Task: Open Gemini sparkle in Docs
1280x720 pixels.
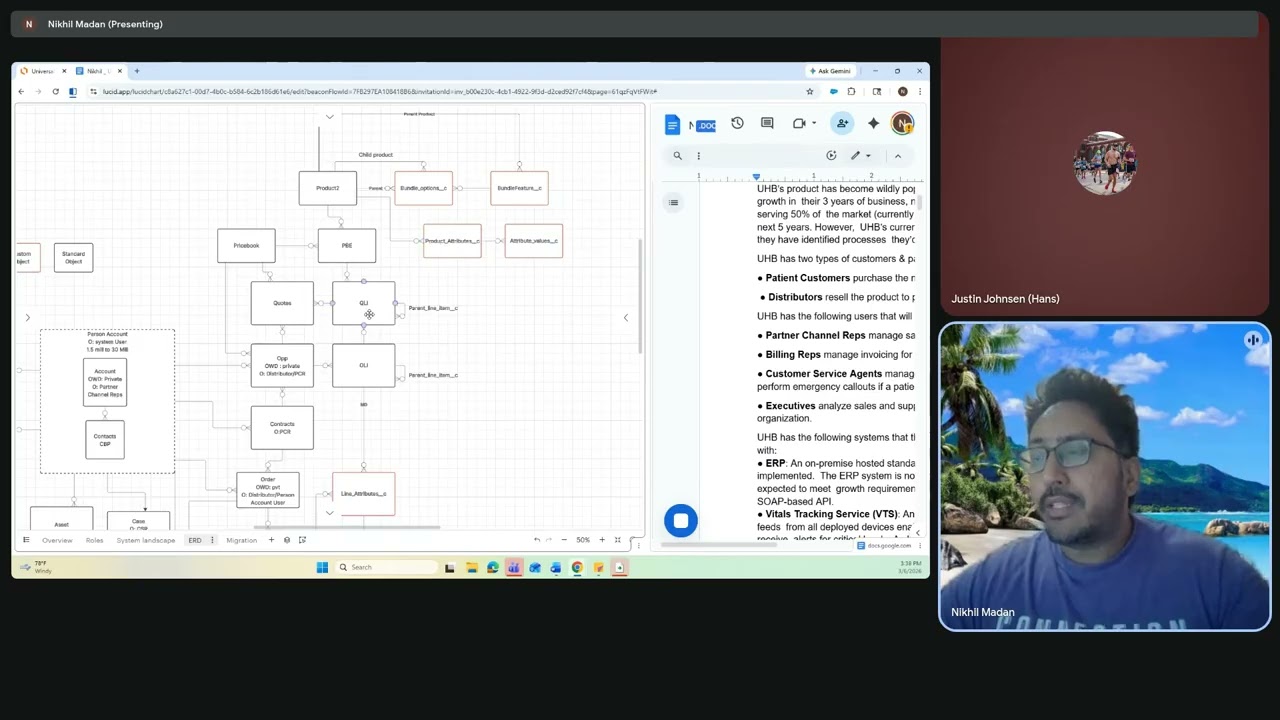Action: click(873, 123)
